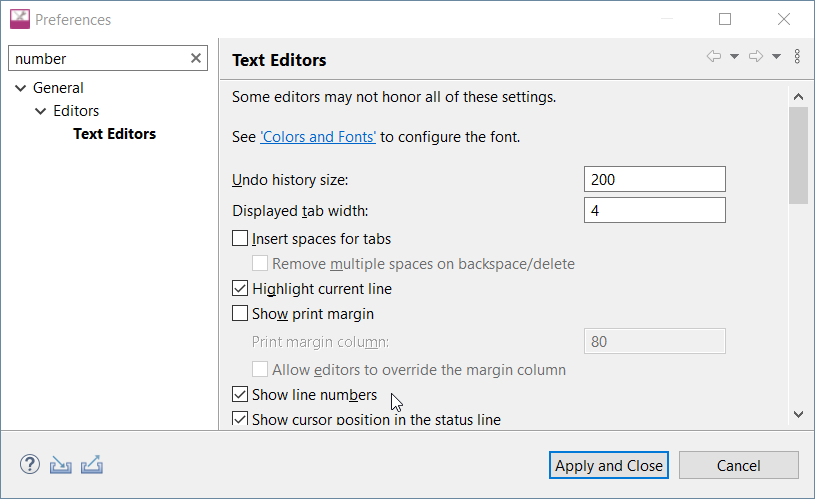Click the Forward navigation arrow icon
The height and width of the screenshot is (499, 815).
(756, 57)
